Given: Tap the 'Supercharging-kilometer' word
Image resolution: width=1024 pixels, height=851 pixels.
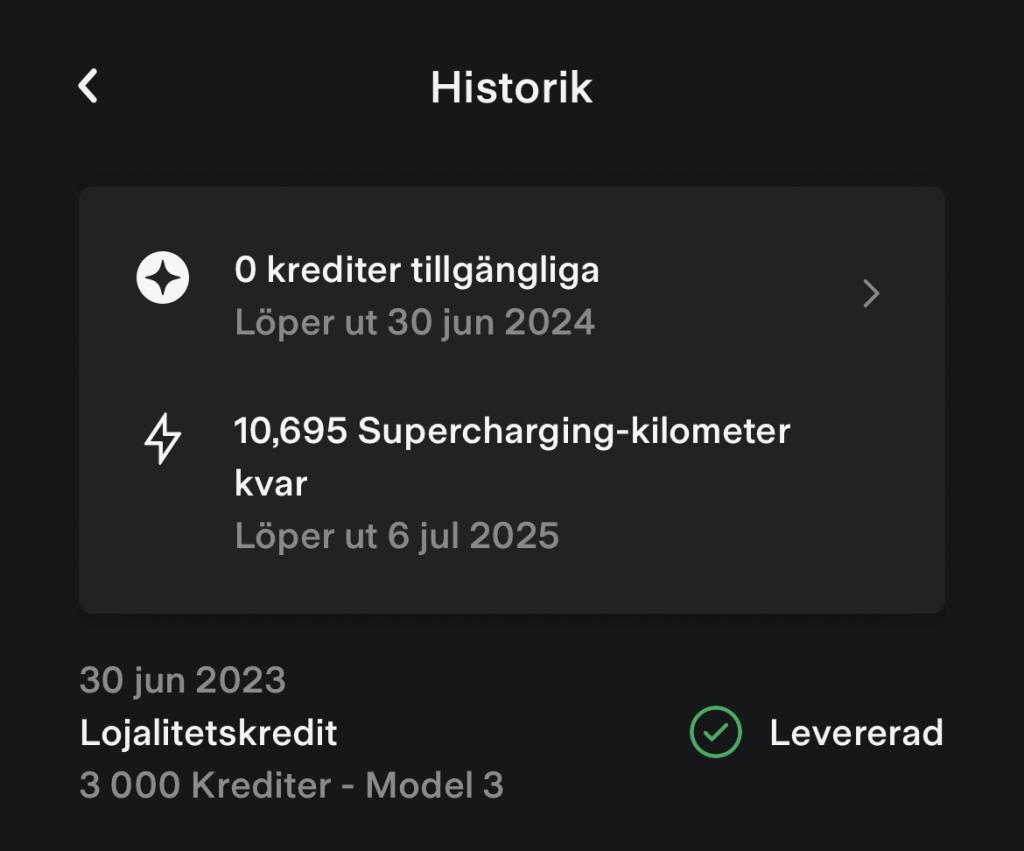Looking at the screenshot, I should pos(574,432).
